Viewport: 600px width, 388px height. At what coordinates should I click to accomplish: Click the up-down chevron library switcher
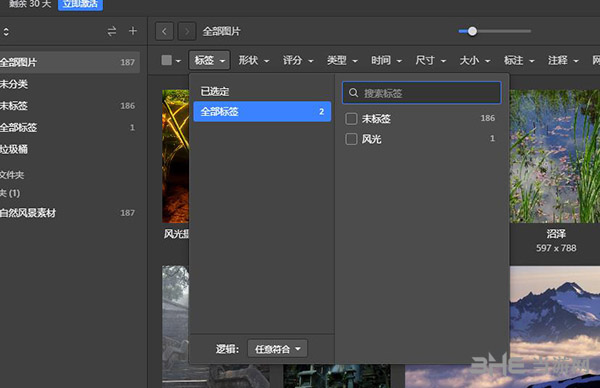(6, 31)
